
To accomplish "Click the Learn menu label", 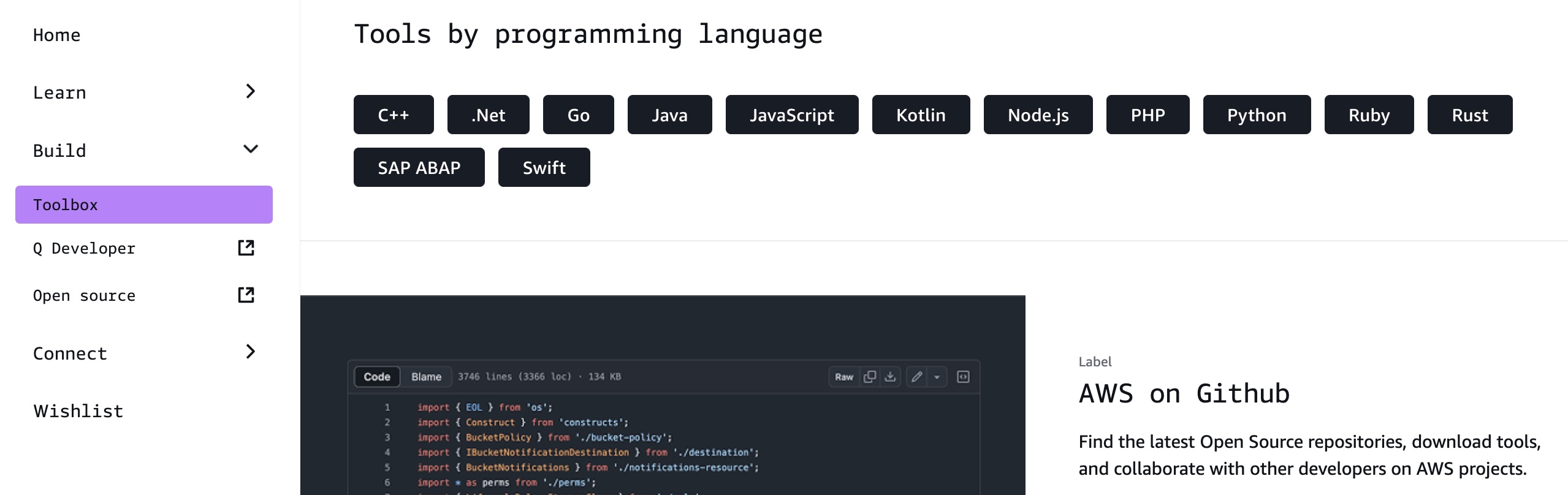I will 59,93.
